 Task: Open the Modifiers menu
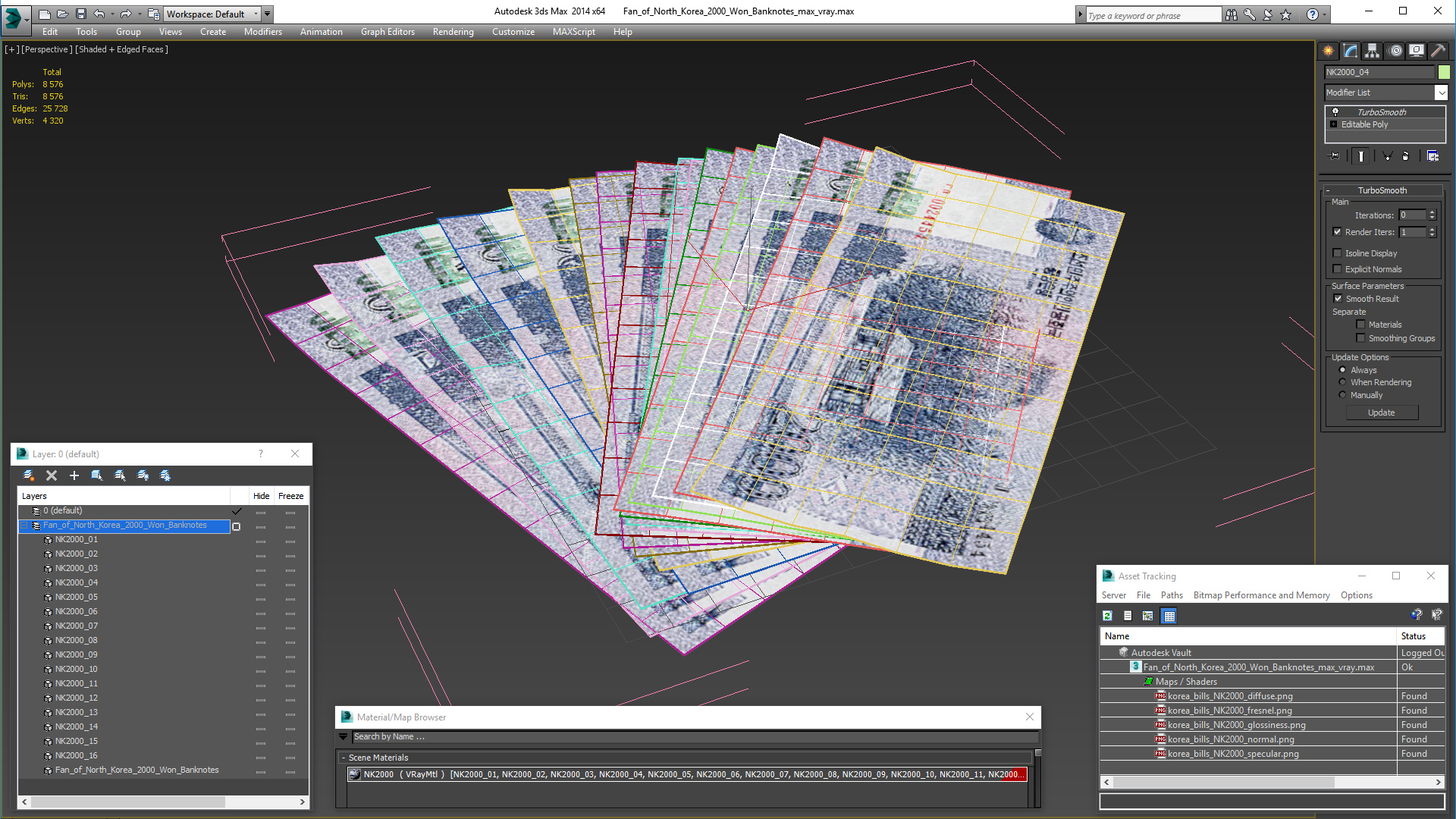click(263, 32)
